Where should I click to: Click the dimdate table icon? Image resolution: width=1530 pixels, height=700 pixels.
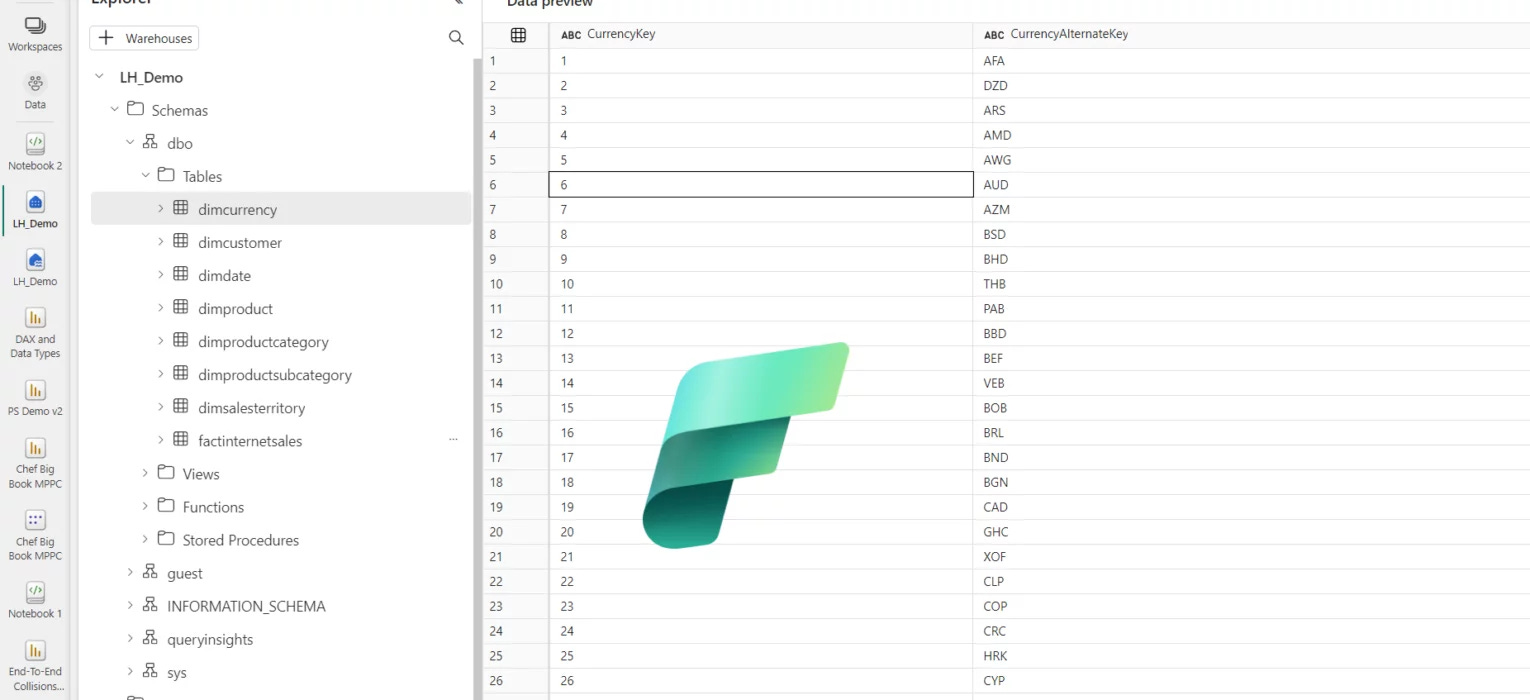point(181,274)
